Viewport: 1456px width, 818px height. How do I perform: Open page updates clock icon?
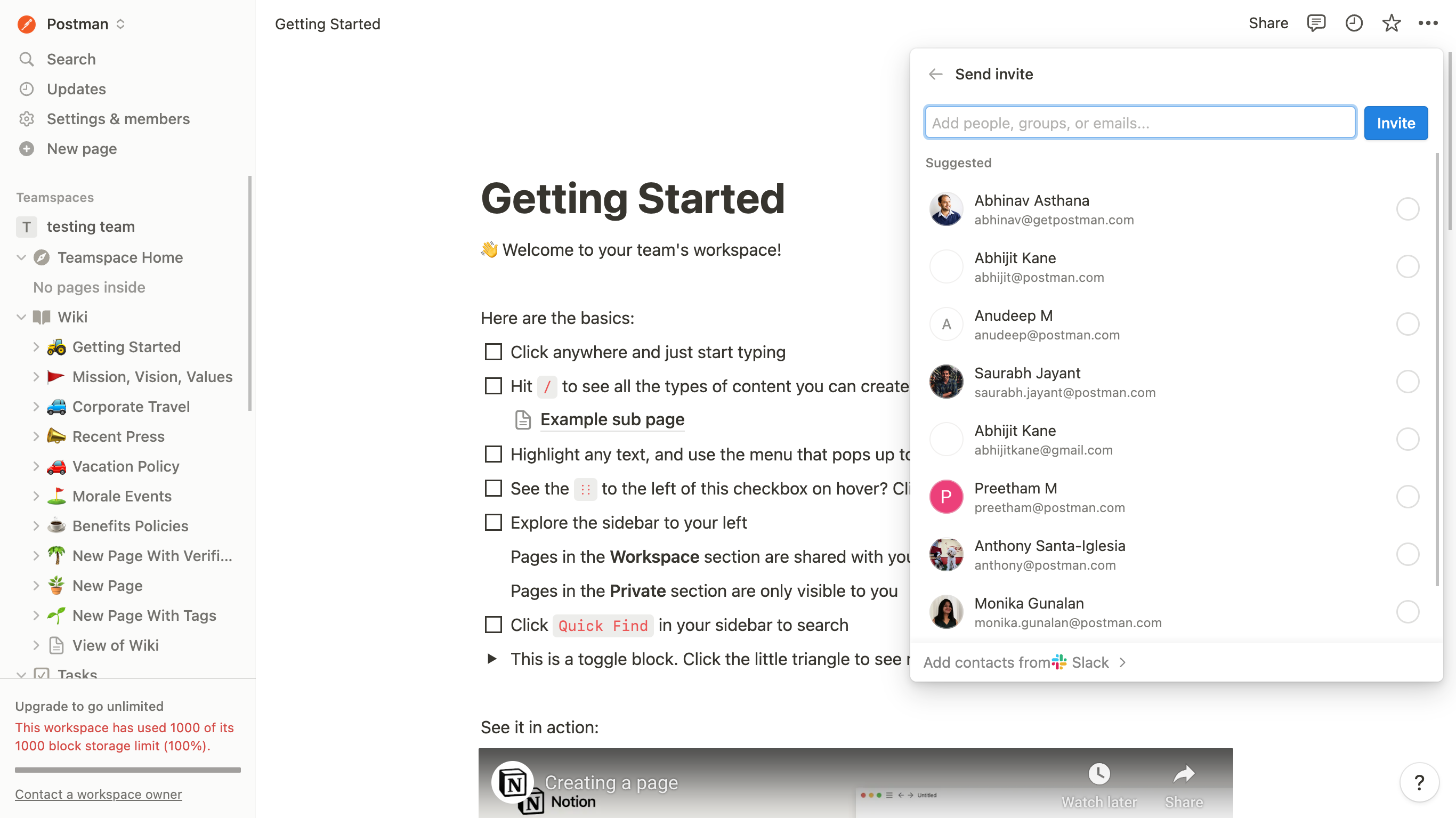pos(1353,23)
